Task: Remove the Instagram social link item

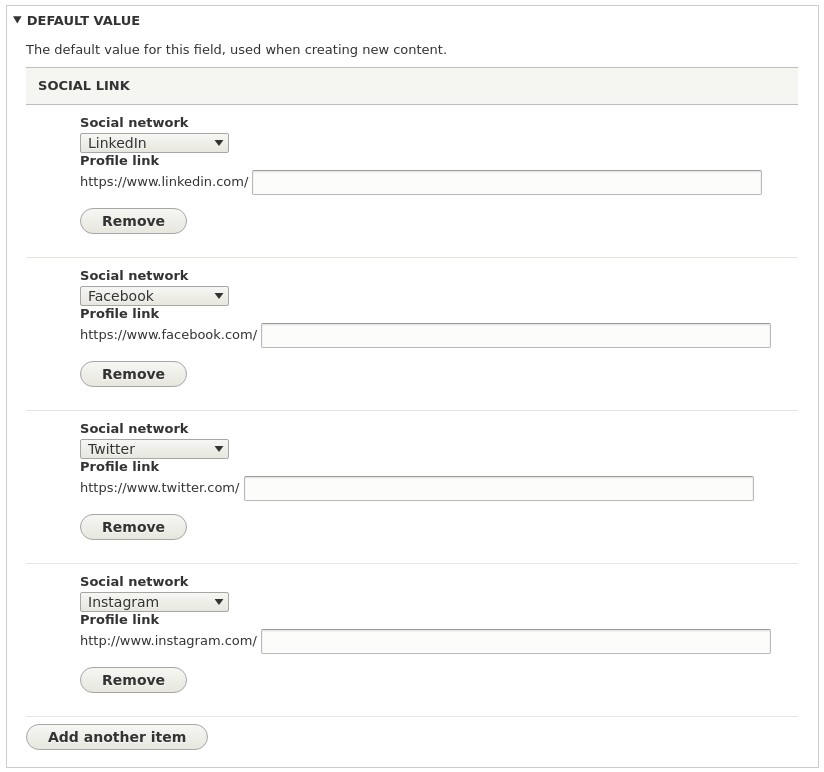Action: tap(133, 680)
